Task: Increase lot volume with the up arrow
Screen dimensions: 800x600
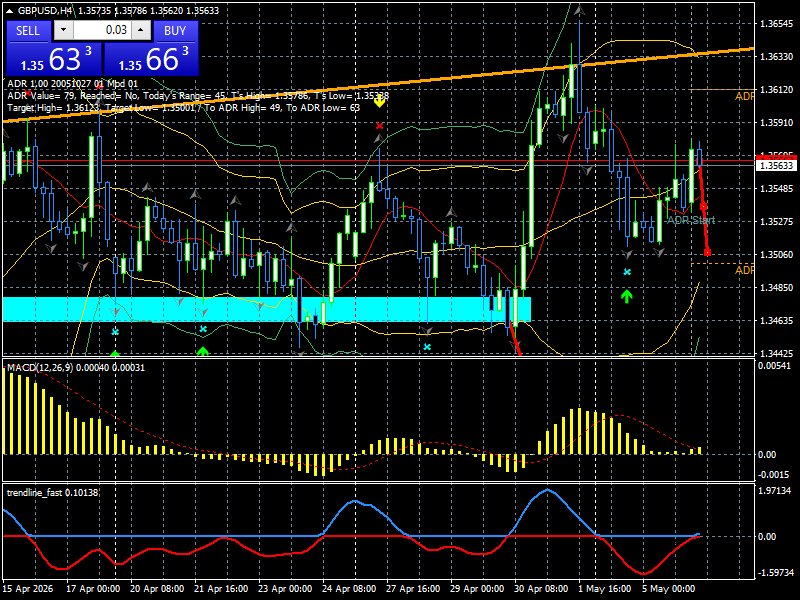Action: tap(141, 30)
